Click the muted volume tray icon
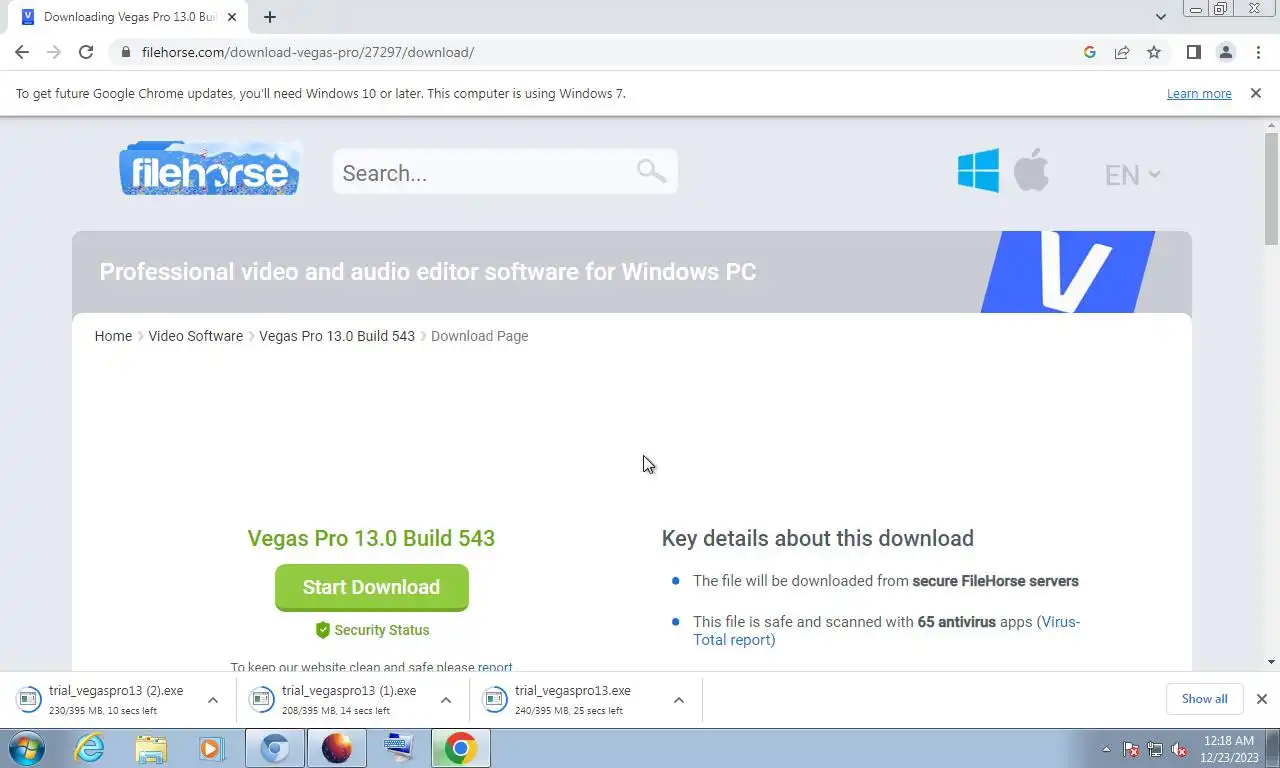Viewport: 1280px width, 768px height. click(x=1179, y=749)
